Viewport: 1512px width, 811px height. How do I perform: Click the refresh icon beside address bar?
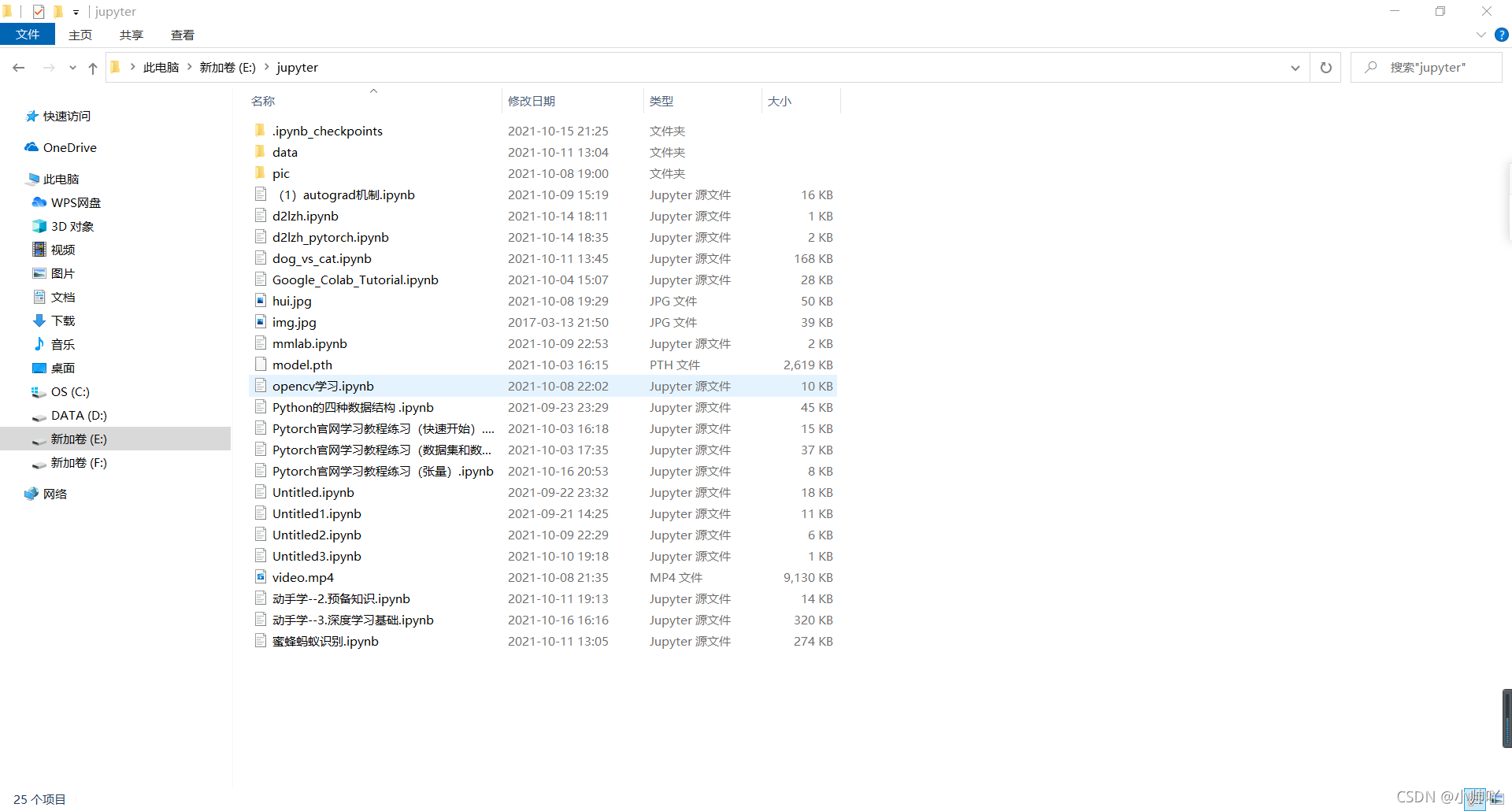1326,68
